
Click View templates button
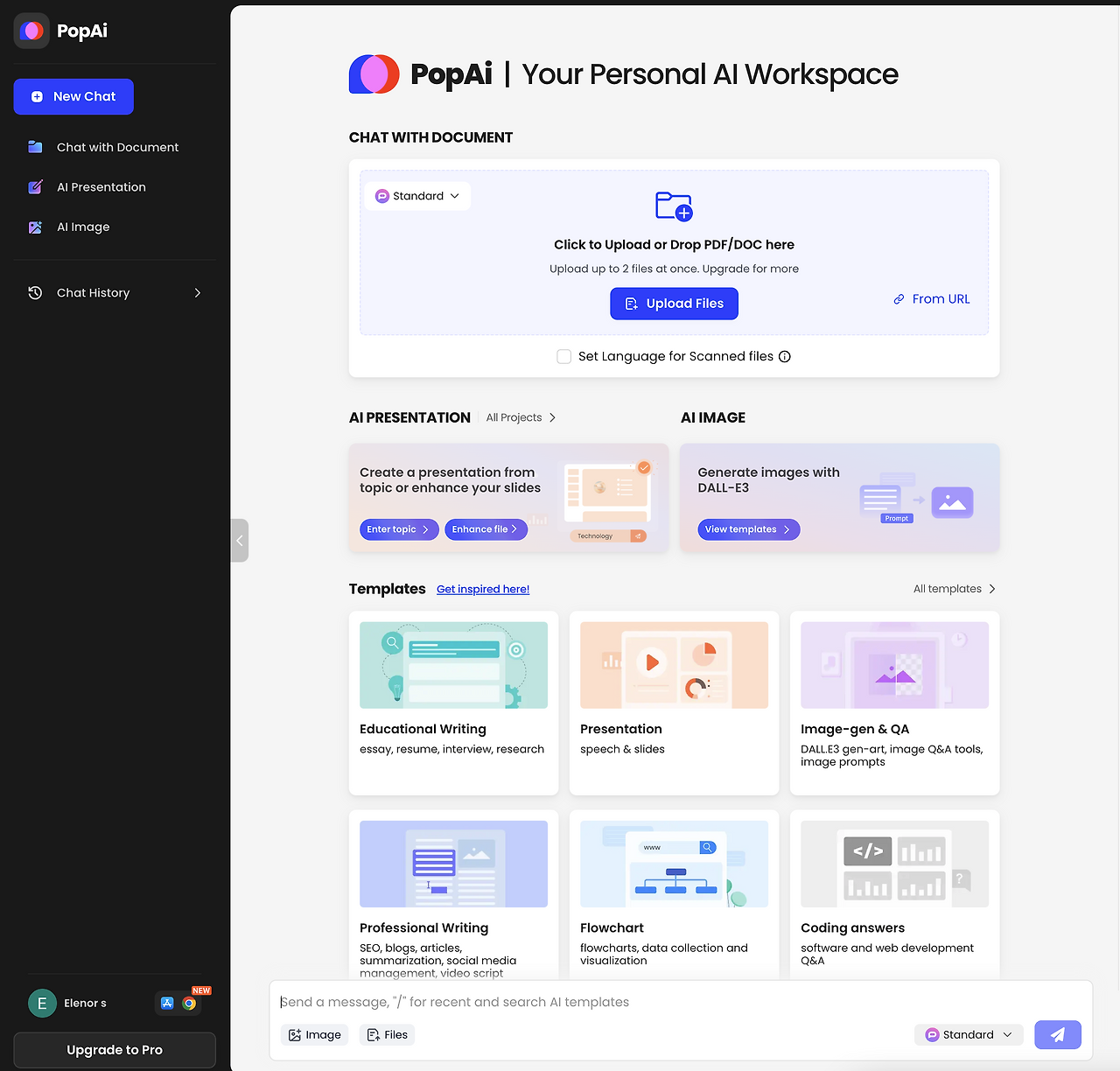749,529
